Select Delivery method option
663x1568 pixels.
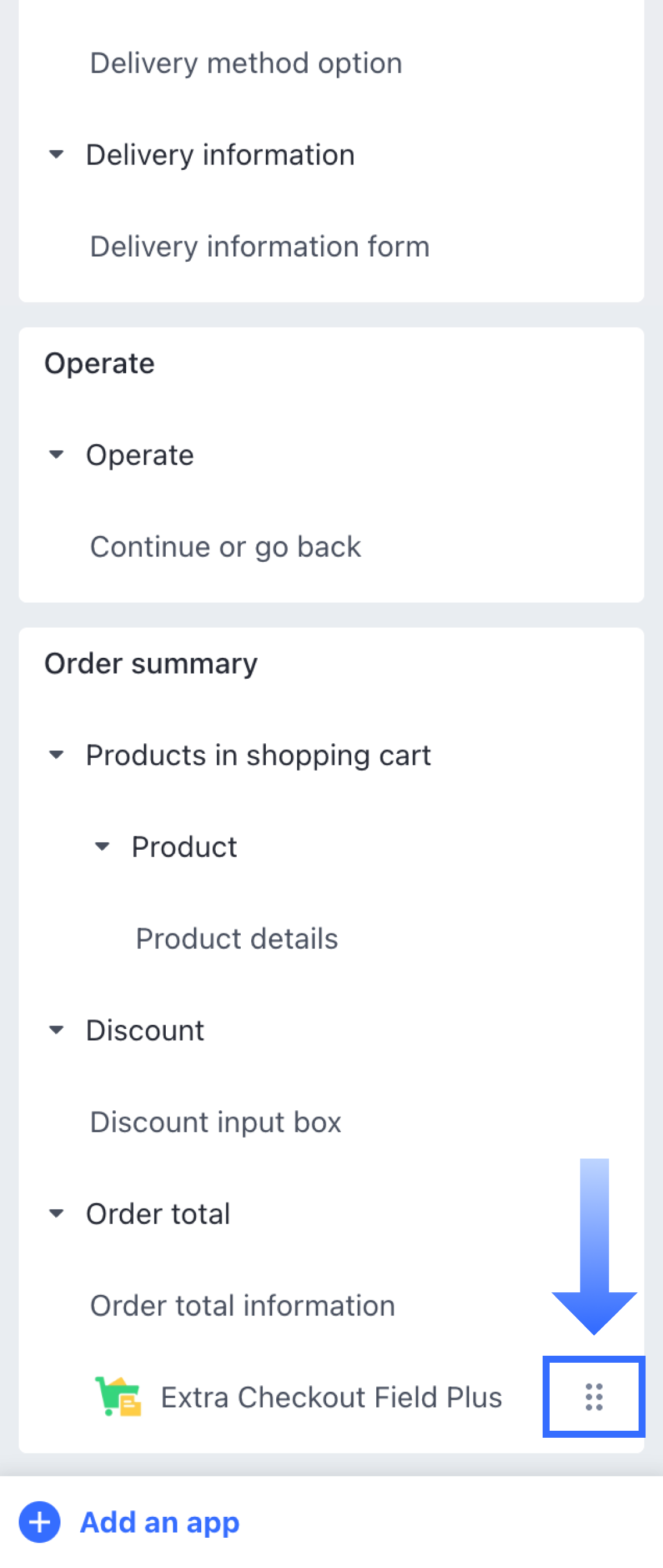246,63
